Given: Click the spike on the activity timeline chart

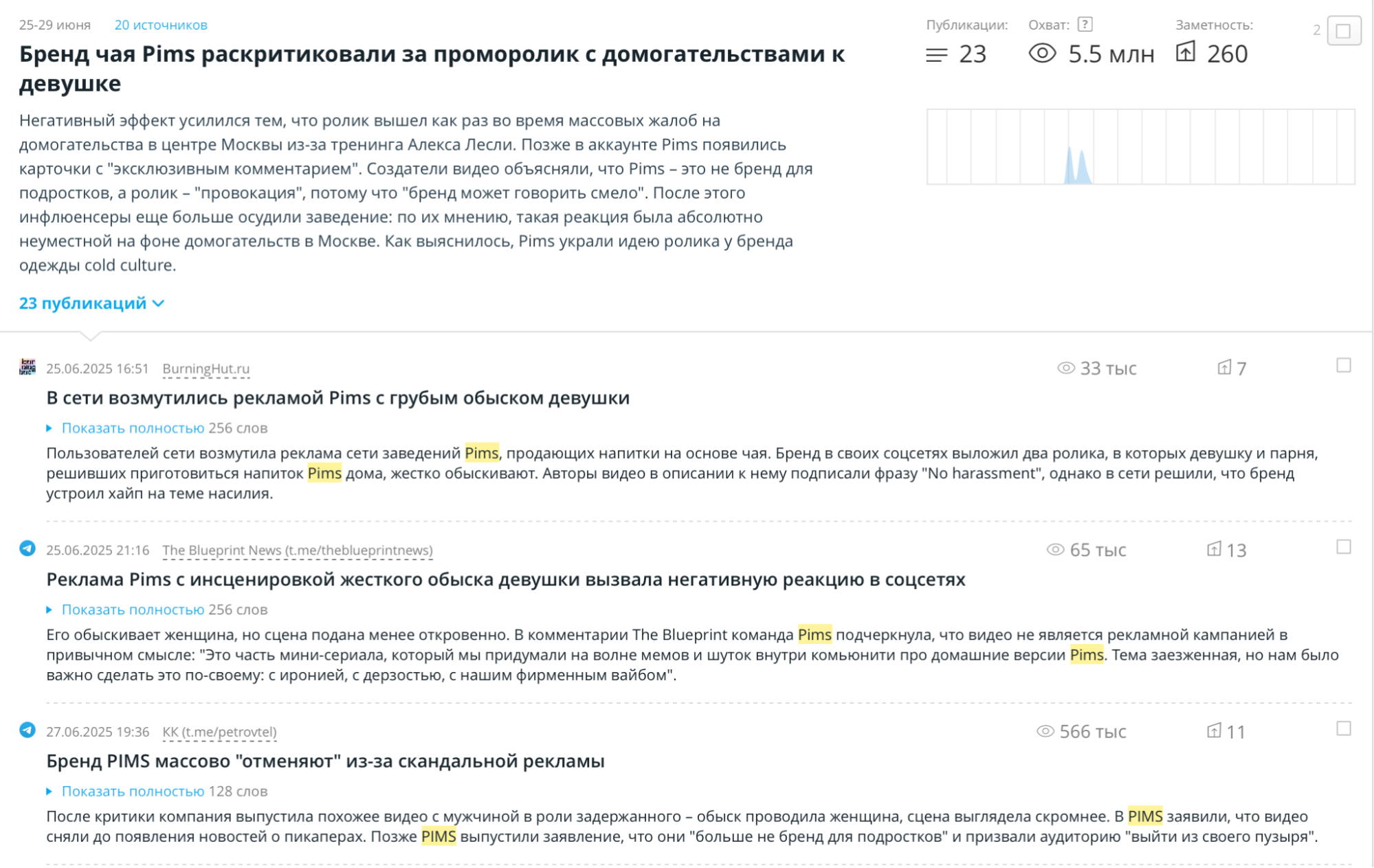Looking at the screenshot, I should 1076,165.
